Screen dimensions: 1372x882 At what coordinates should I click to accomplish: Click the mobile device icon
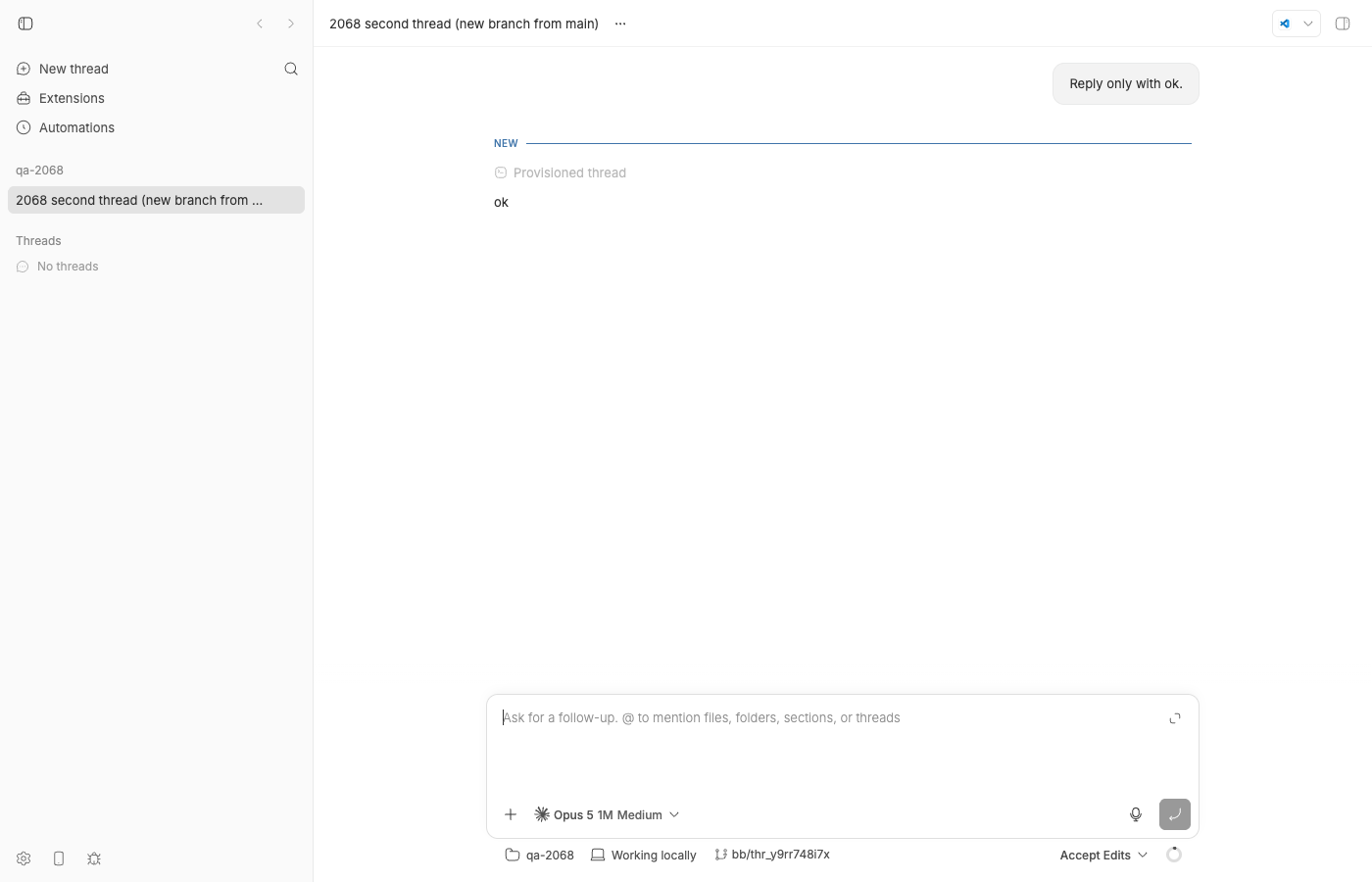59,858
